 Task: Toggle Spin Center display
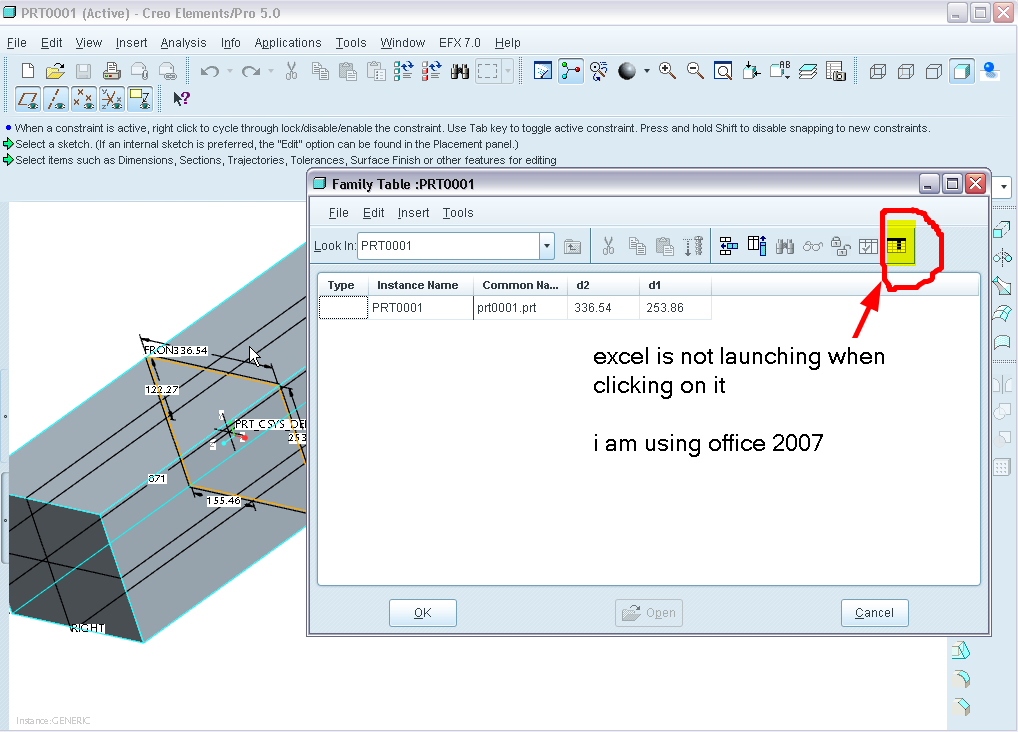coord(571,71)
